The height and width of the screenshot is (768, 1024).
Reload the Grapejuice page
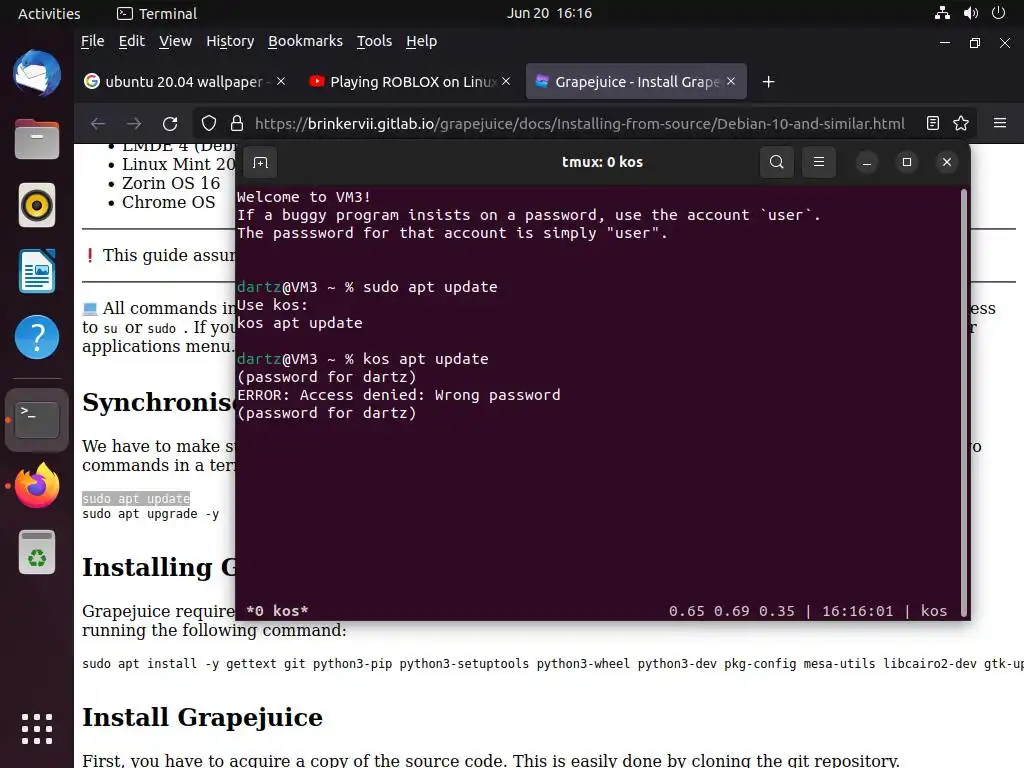tap(170, 123)
